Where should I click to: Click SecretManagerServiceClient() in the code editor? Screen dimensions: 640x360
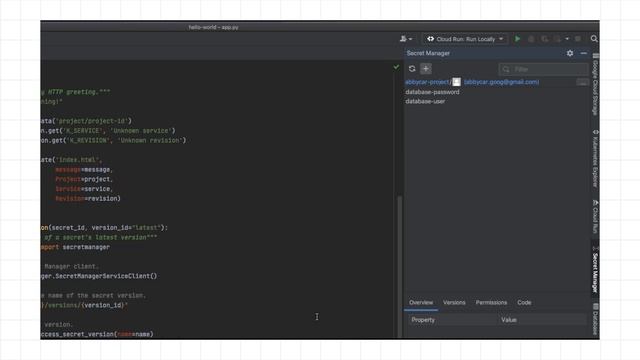point(106,276)
